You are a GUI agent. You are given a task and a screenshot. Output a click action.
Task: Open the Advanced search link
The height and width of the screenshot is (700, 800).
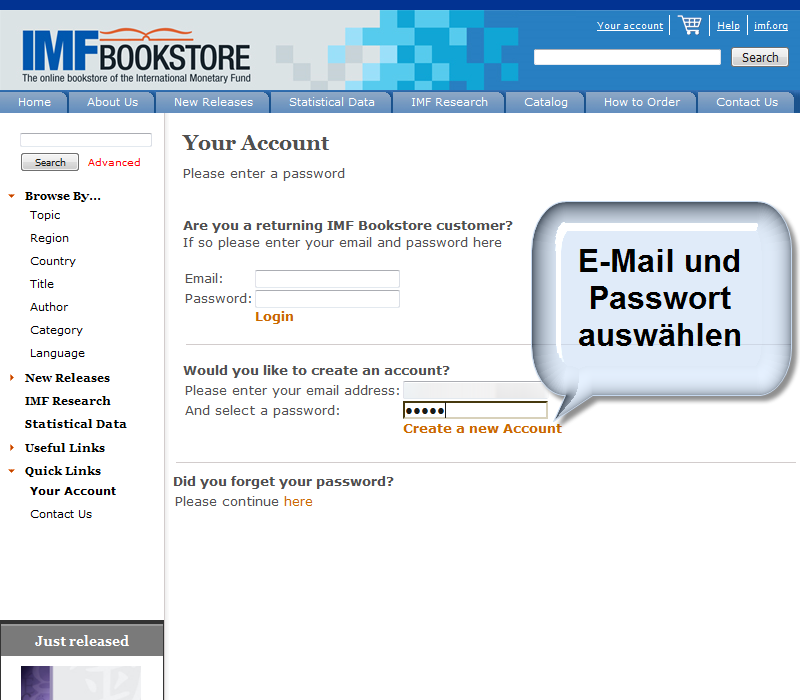114,162
